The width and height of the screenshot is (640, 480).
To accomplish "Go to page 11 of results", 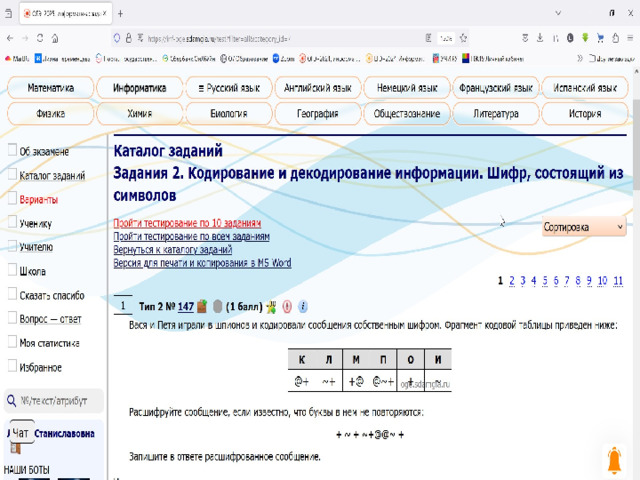I will point(618,280).
